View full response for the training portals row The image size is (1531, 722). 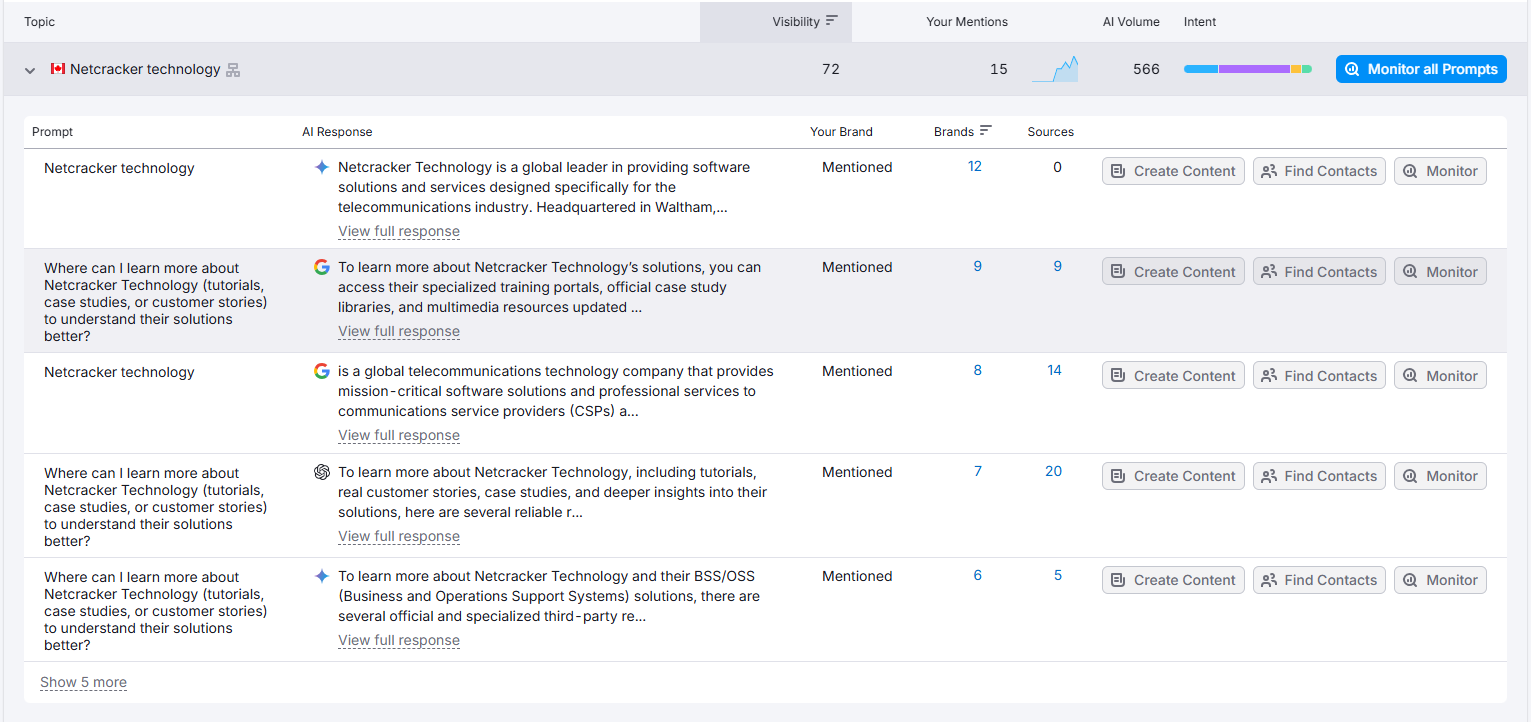tap(399, 331)
